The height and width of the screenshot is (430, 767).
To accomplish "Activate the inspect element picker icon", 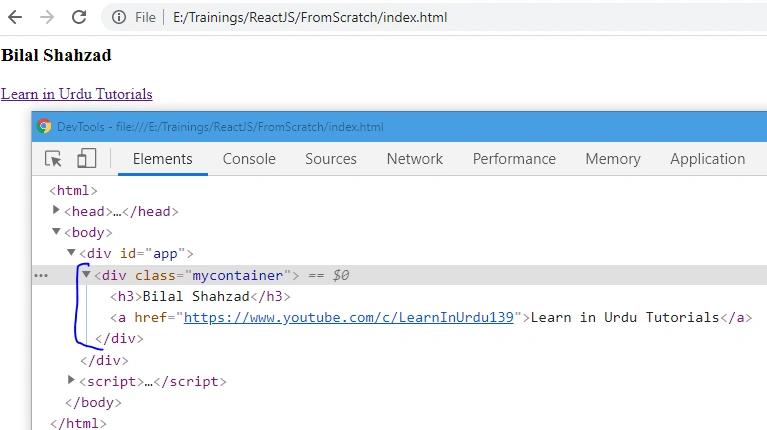I will click(53, 159).
